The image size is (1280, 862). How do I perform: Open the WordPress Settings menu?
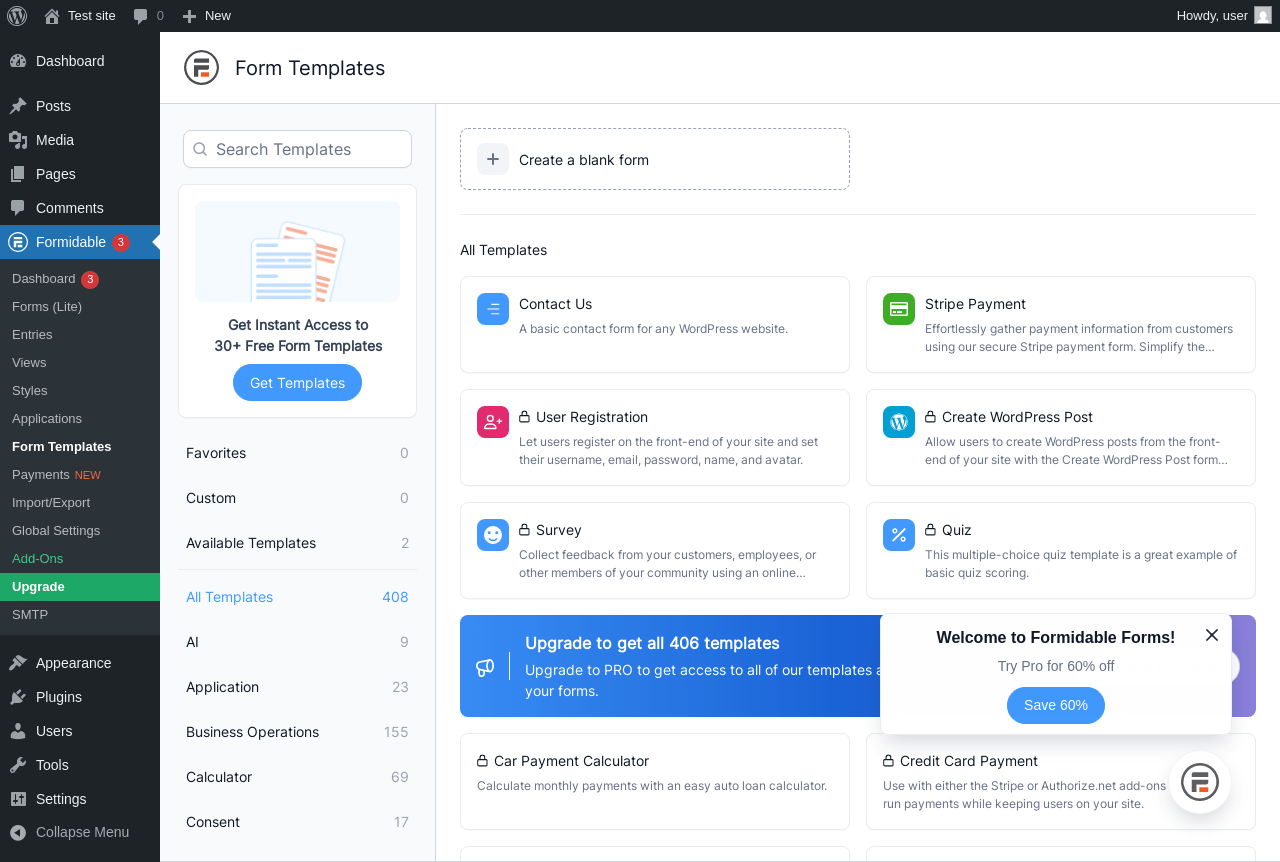tap(80, 799)
